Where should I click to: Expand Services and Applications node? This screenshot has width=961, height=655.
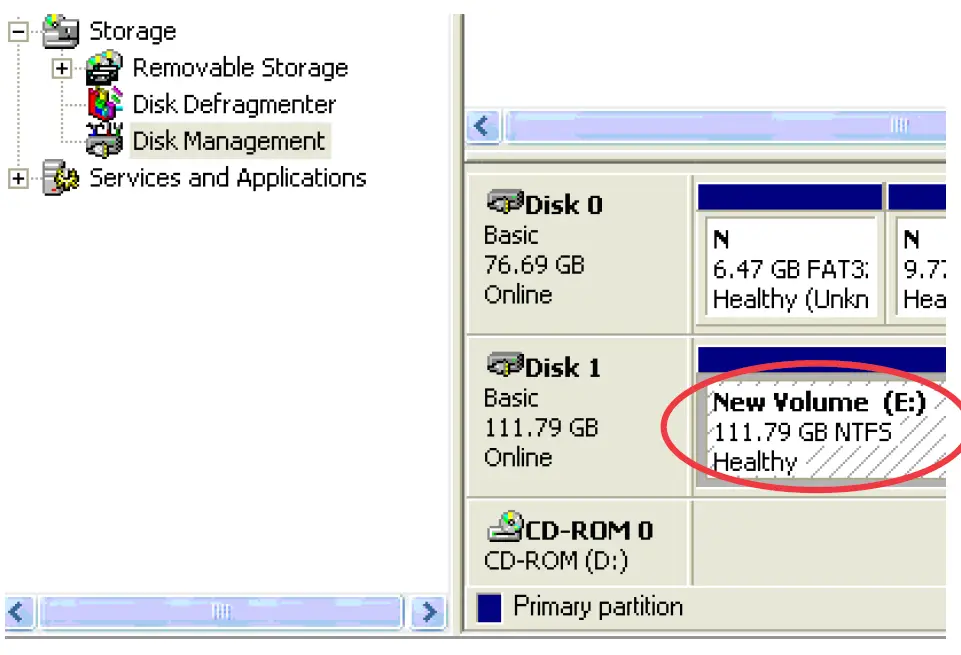17,178
